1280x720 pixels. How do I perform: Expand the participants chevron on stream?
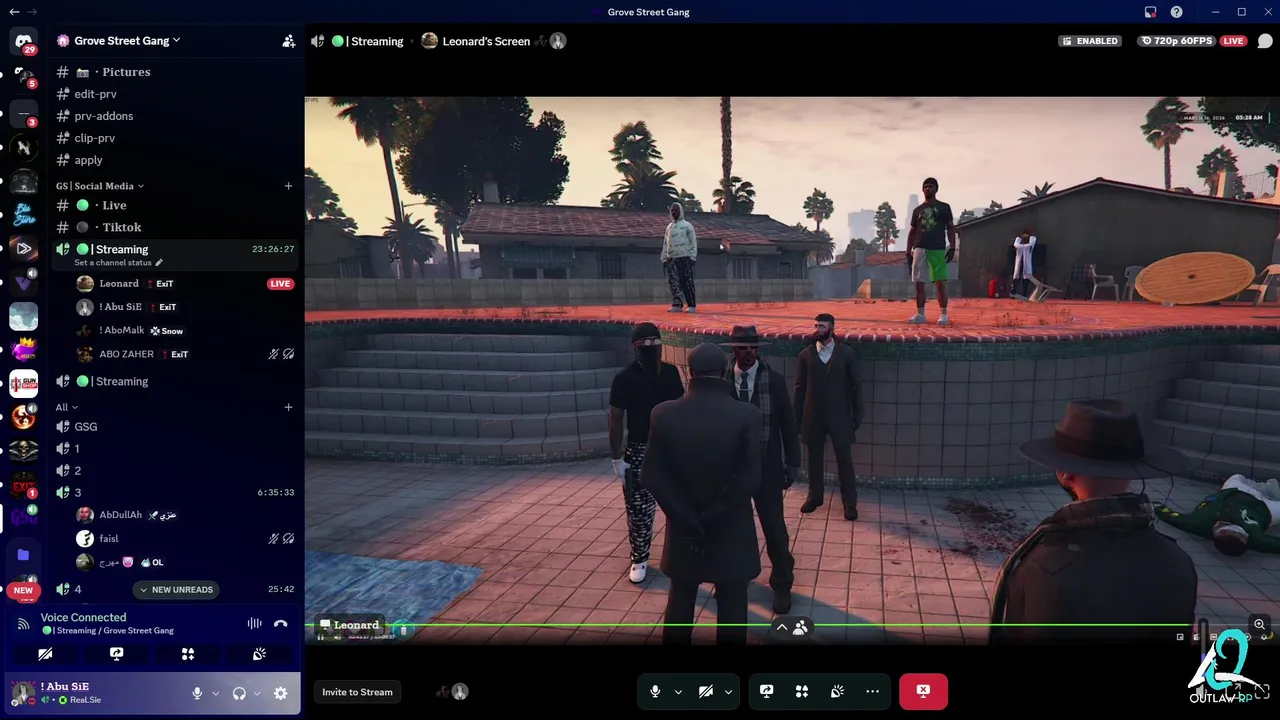[782, 627]
